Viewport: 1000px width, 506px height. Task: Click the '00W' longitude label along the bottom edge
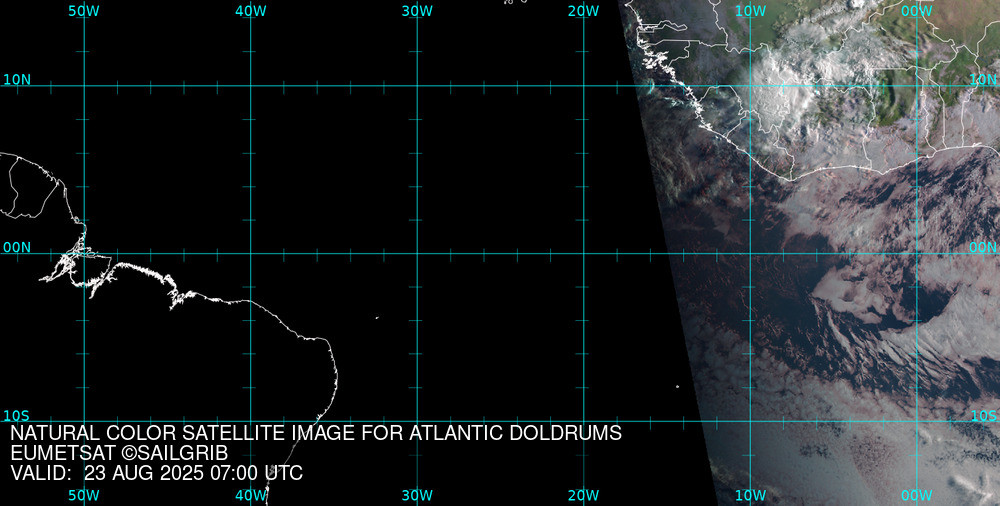[x=917, y=496]
